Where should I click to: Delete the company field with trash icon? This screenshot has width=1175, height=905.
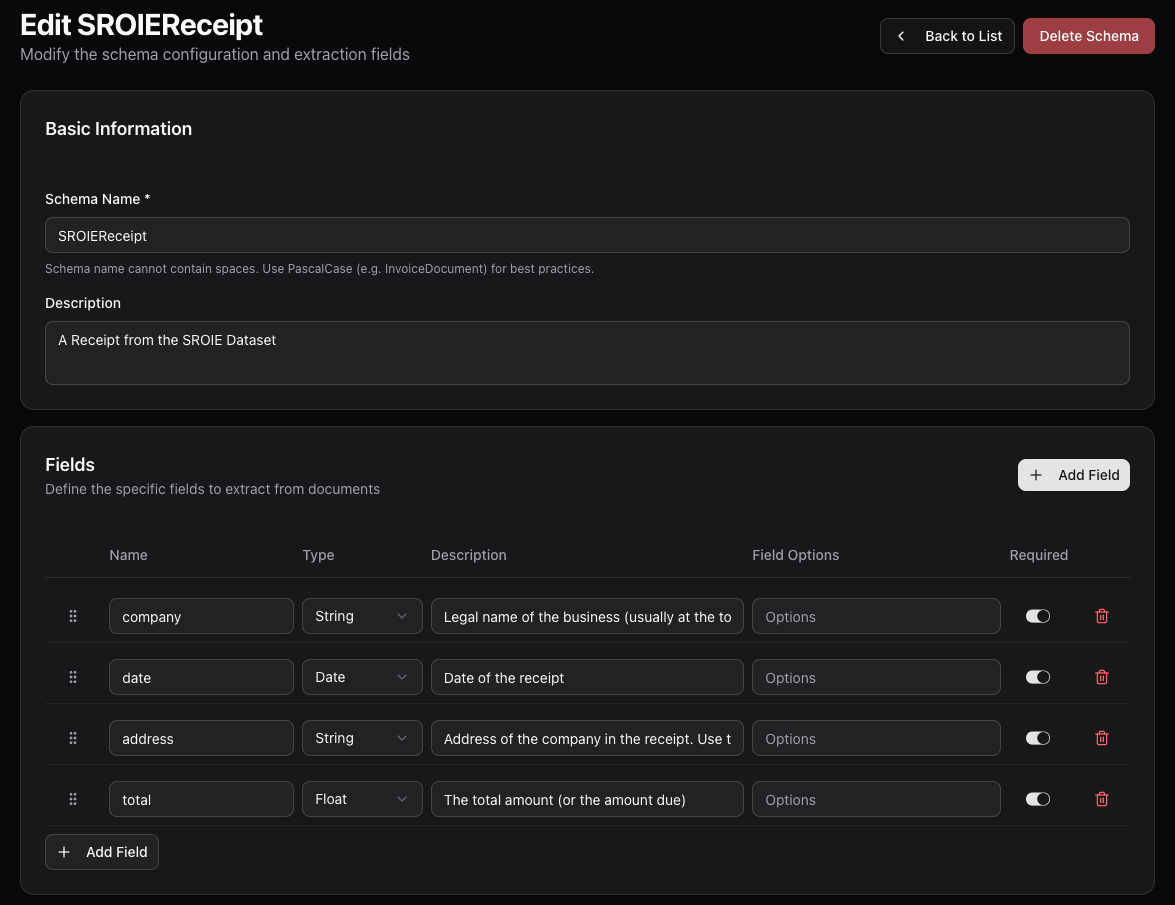point(1102,616)
